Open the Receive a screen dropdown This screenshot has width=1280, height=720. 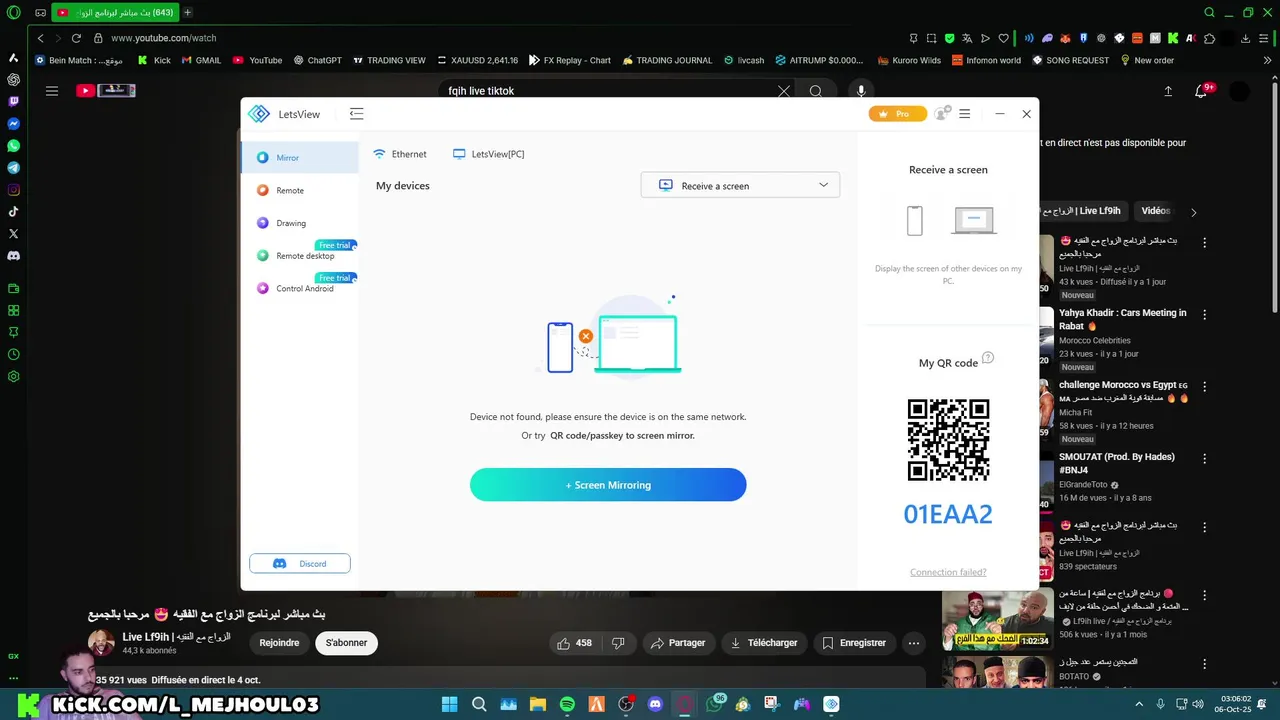[x=740, y=185]
